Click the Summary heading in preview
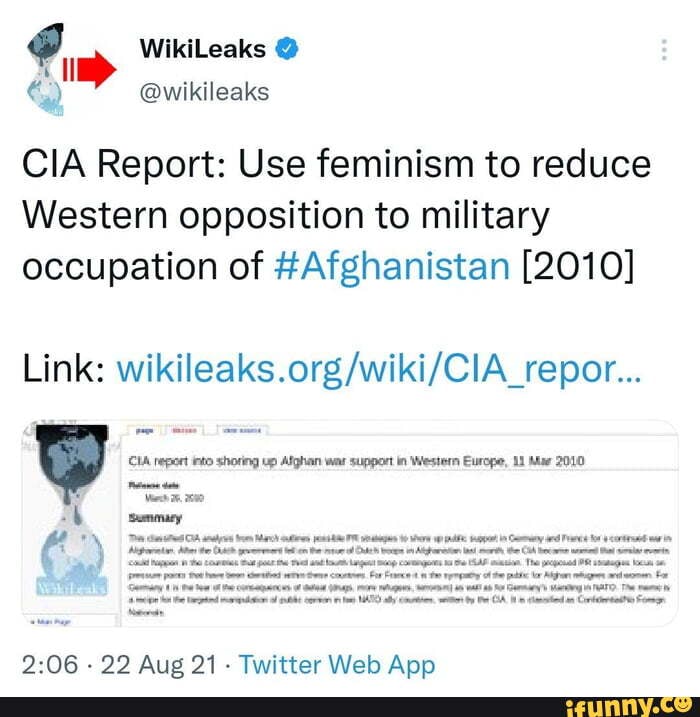 click(155, 518)
